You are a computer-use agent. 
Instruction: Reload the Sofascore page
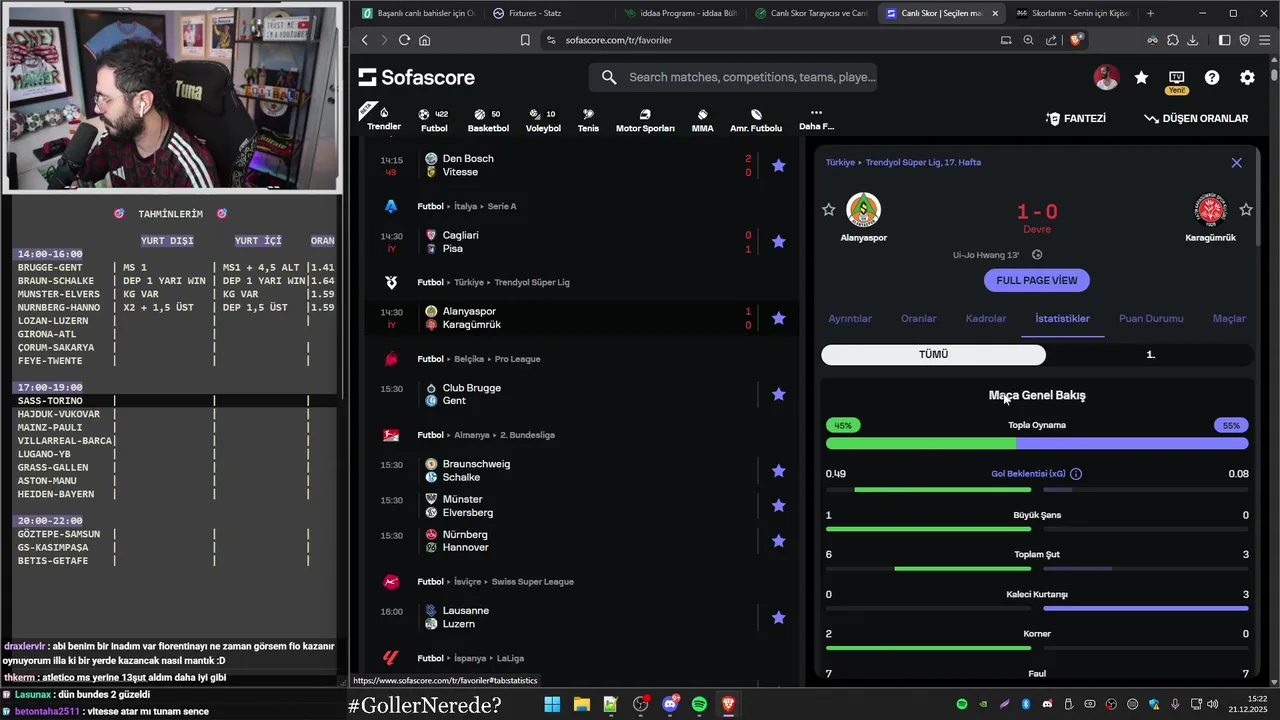click(404, 40)
